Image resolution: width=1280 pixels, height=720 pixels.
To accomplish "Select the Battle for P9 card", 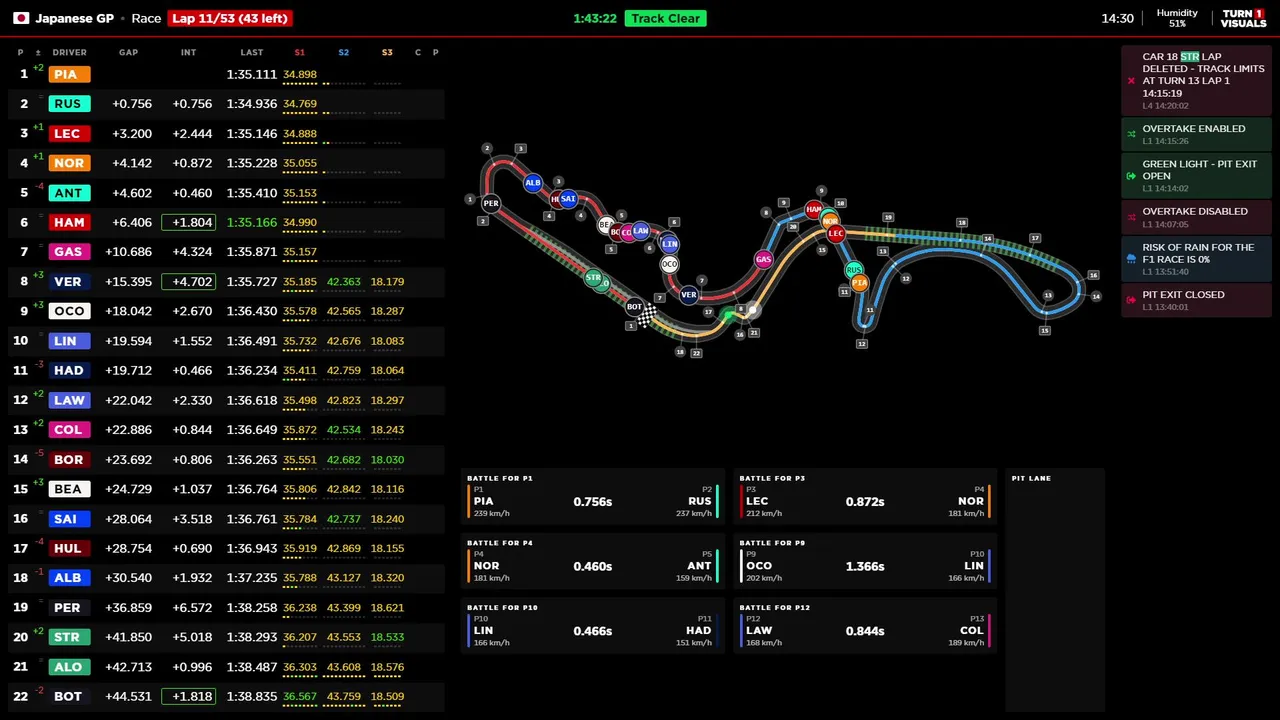I will tap(865, 562).
